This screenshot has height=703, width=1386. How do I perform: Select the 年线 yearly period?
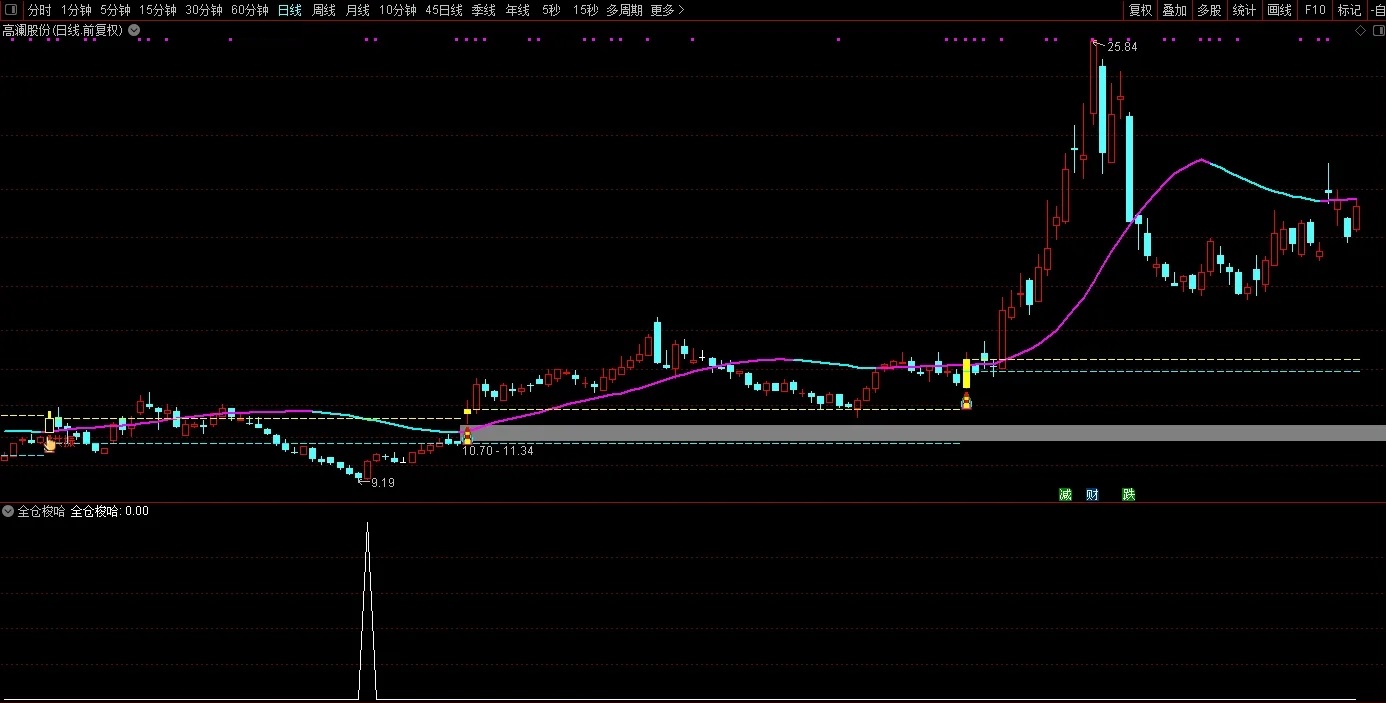pos(517,10)
